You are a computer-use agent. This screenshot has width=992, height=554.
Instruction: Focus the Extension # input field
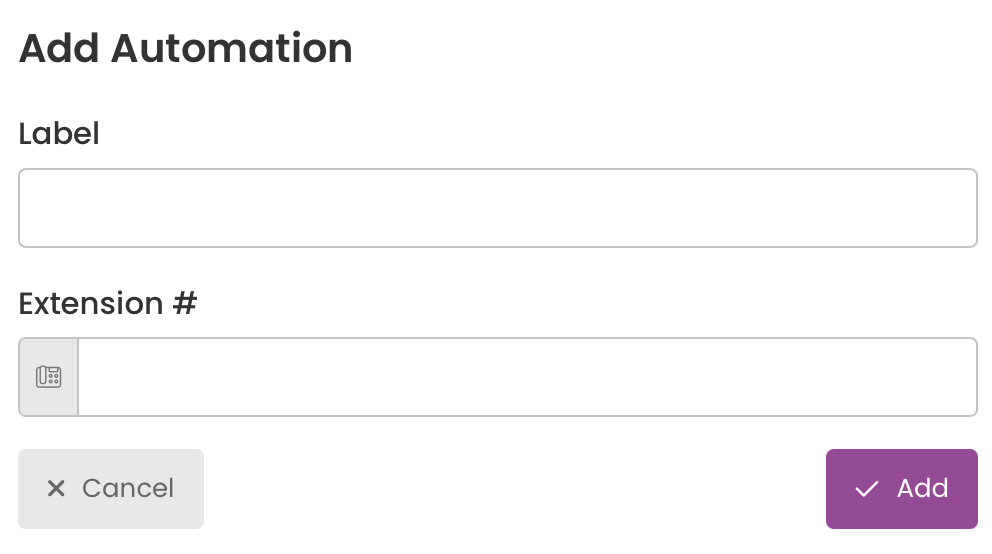point(528,377)
